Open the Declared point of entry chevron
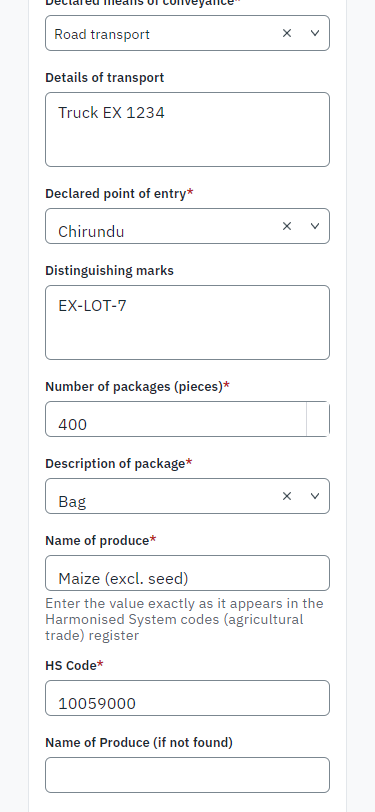Viewport: 375px width, 812px height. tap(315, 226)
